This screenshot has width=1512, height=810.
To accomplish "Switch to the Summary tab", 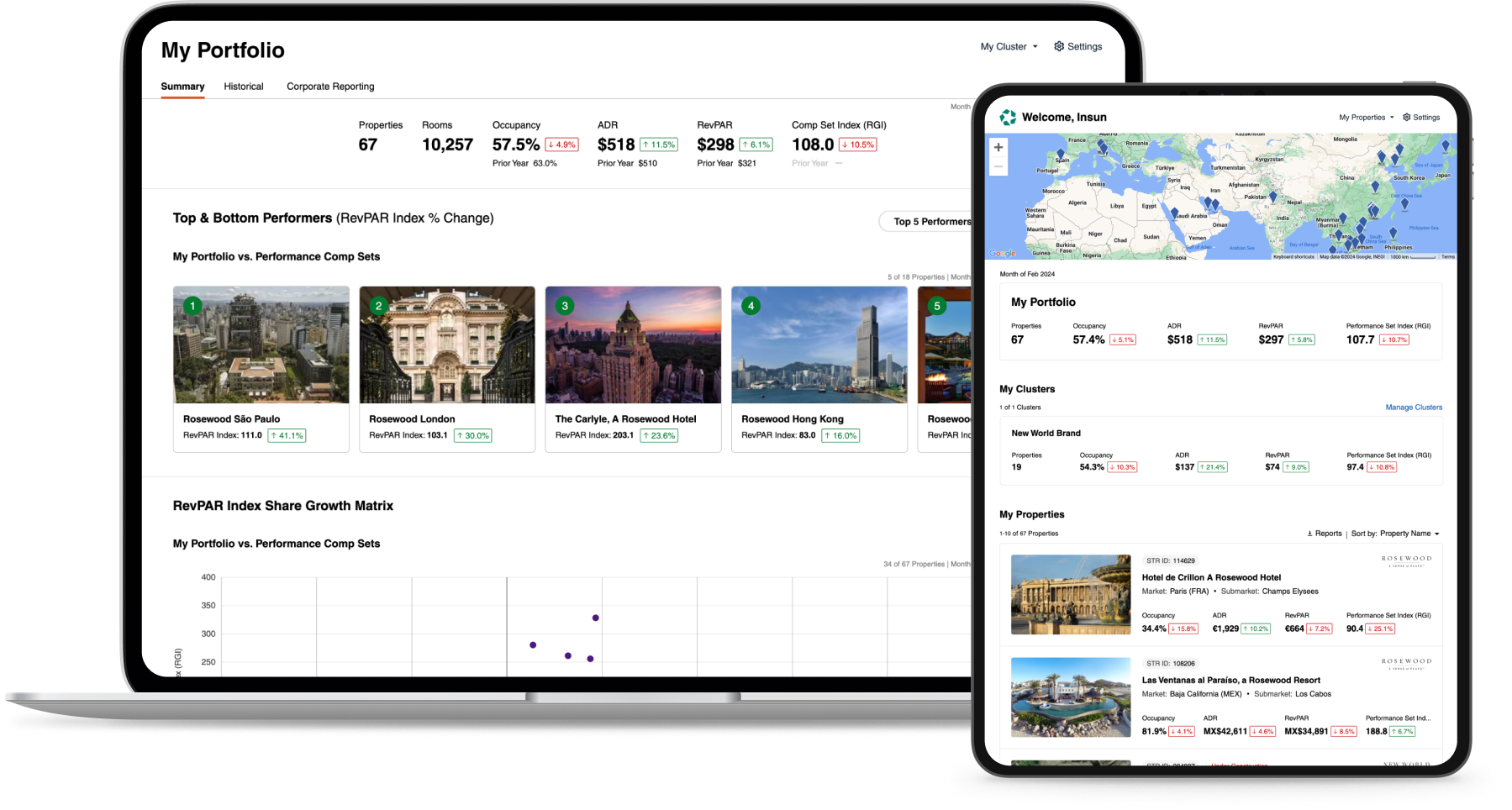I will tap(182, 87).
